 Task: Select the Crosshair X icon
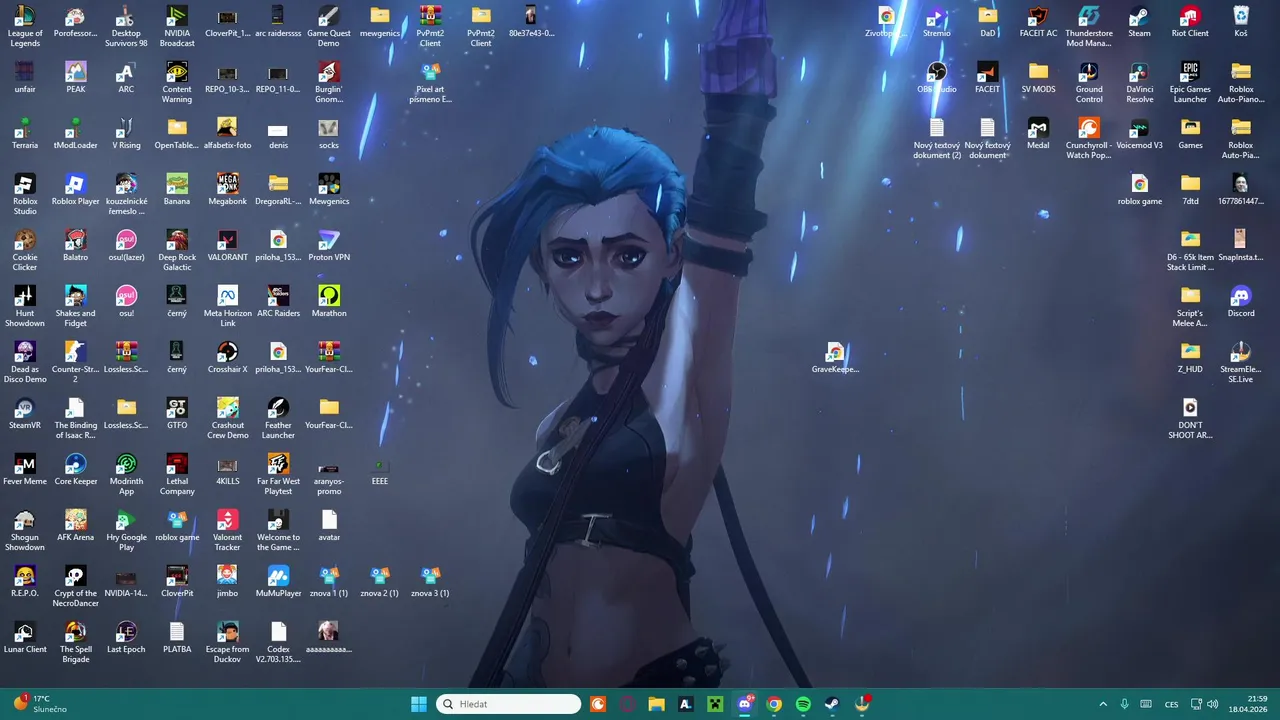click(x=227, y=357)
